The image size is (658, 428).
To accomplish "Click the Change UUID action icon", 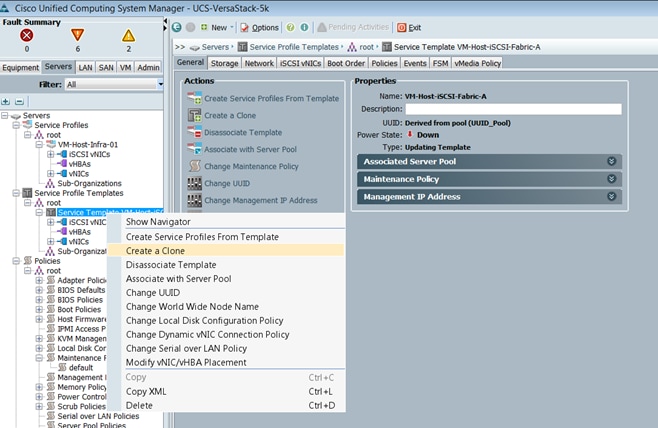I will [194, 183].
